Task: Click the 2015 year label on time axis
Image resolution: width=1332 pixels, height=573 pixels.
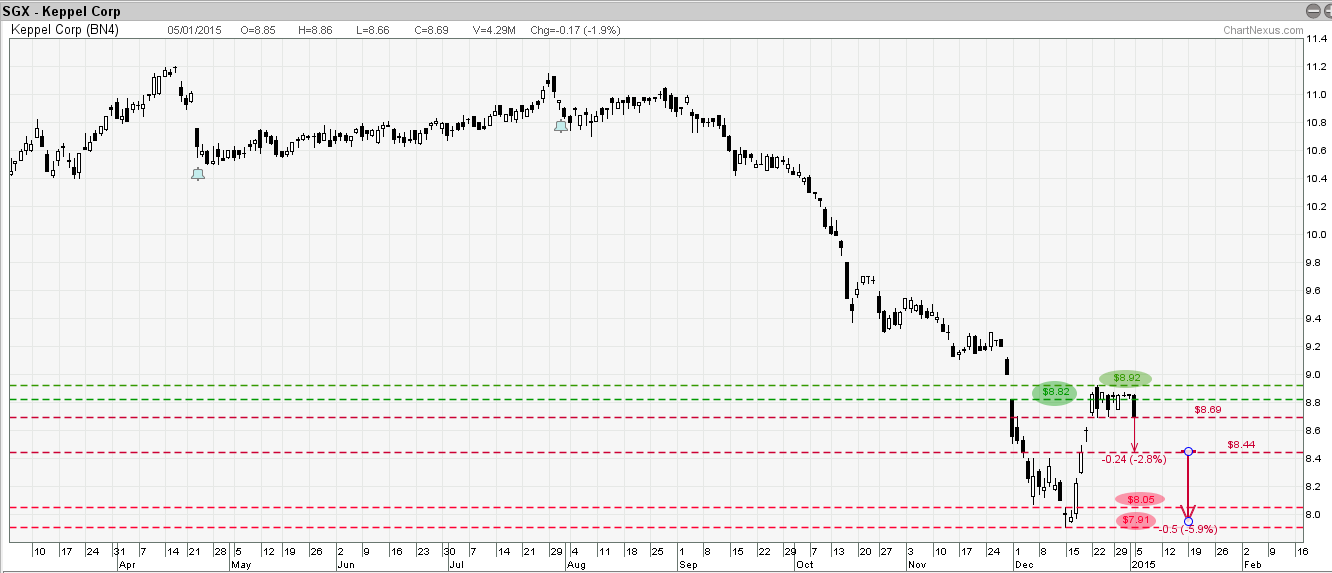Action: point(1143,565)
